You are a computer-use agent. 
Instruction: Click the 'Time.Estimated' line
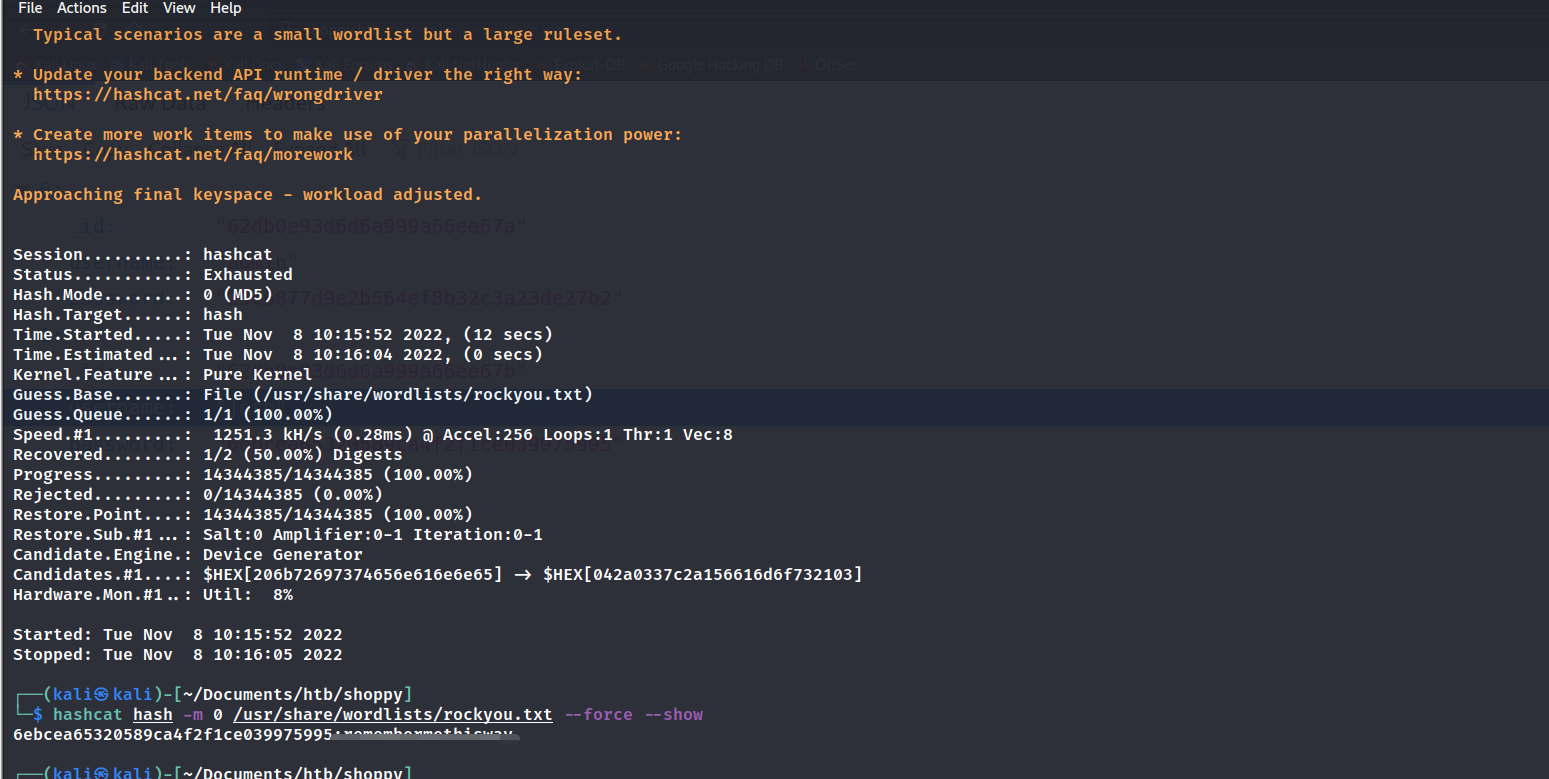coord(278,355)
